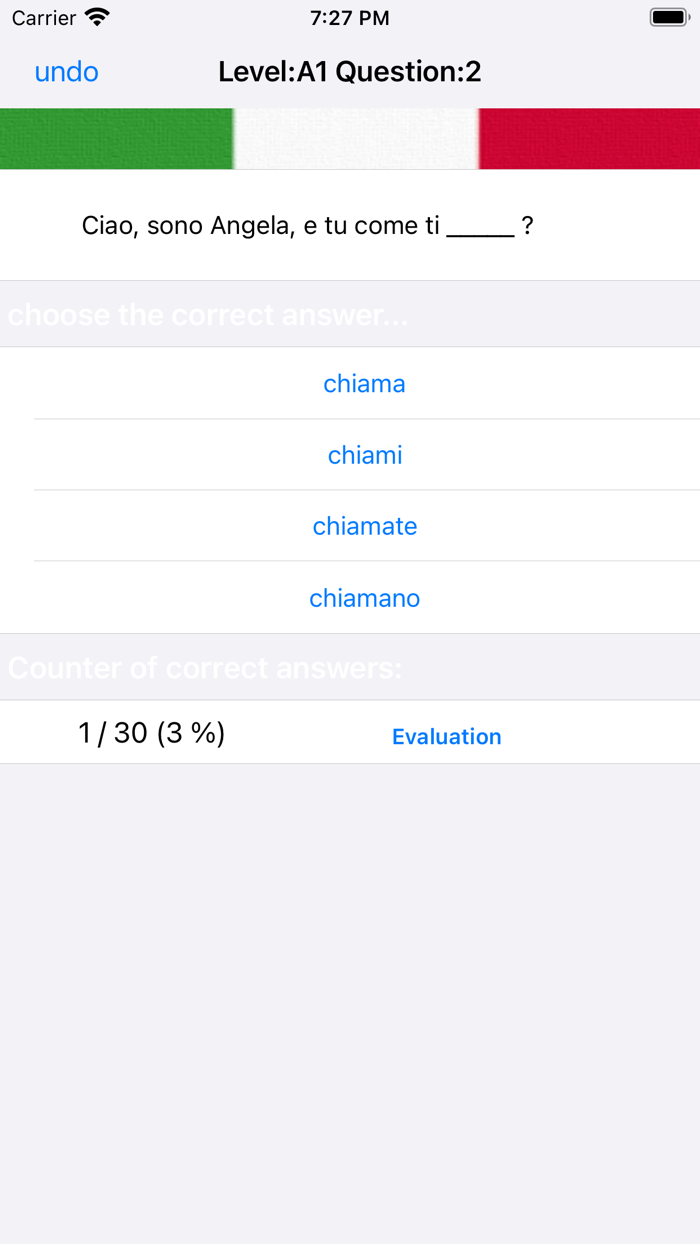
Task: Tap the "choose the correct answer..." header
Action: (208, 314)
